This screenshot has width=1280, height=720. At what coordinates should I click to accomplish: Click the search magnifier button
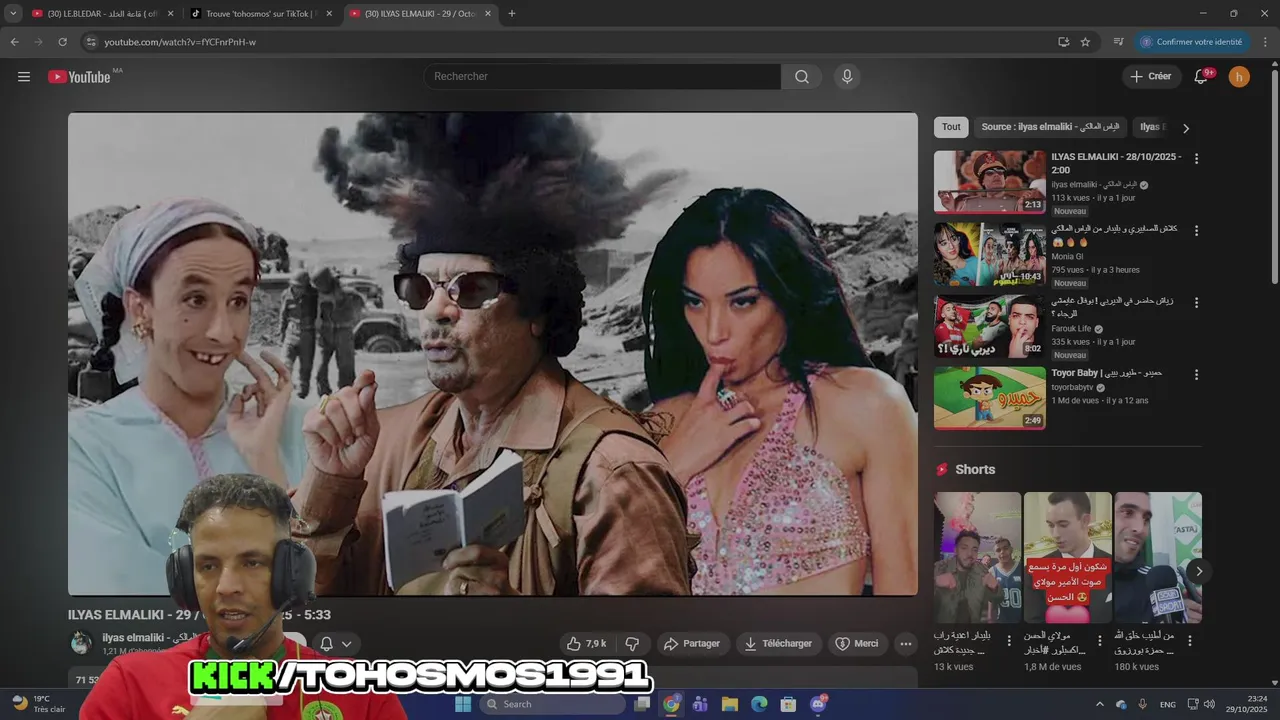(x=802, y=77)
